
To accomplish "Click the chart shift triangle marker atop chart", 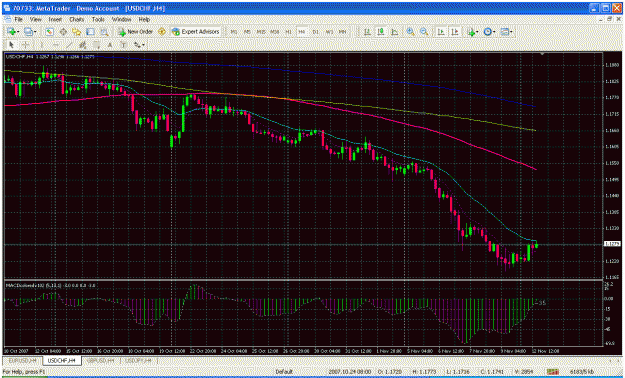I will [x=542, y=53].
